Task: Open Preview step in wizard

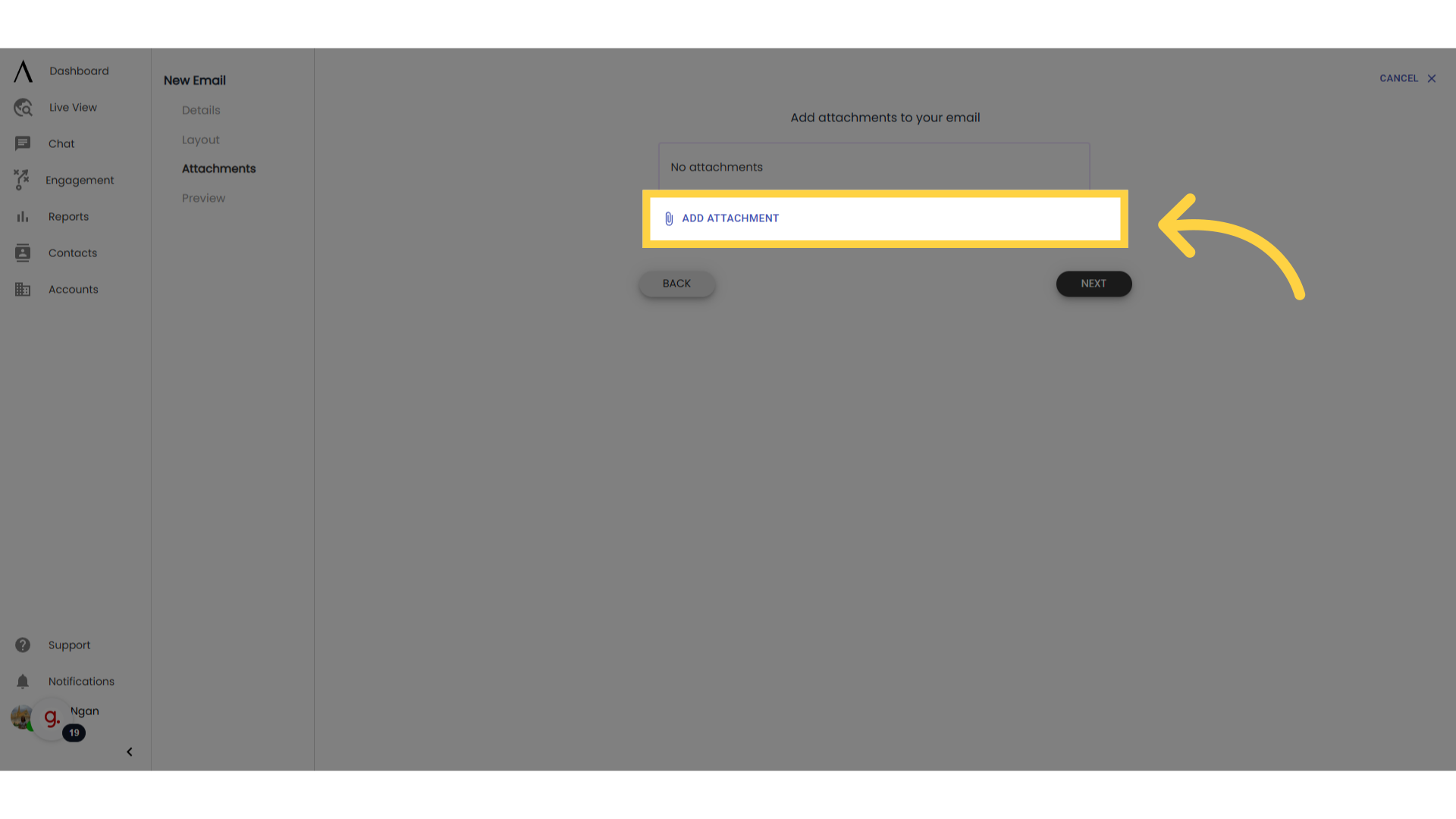Action: [x=203, y=198]
